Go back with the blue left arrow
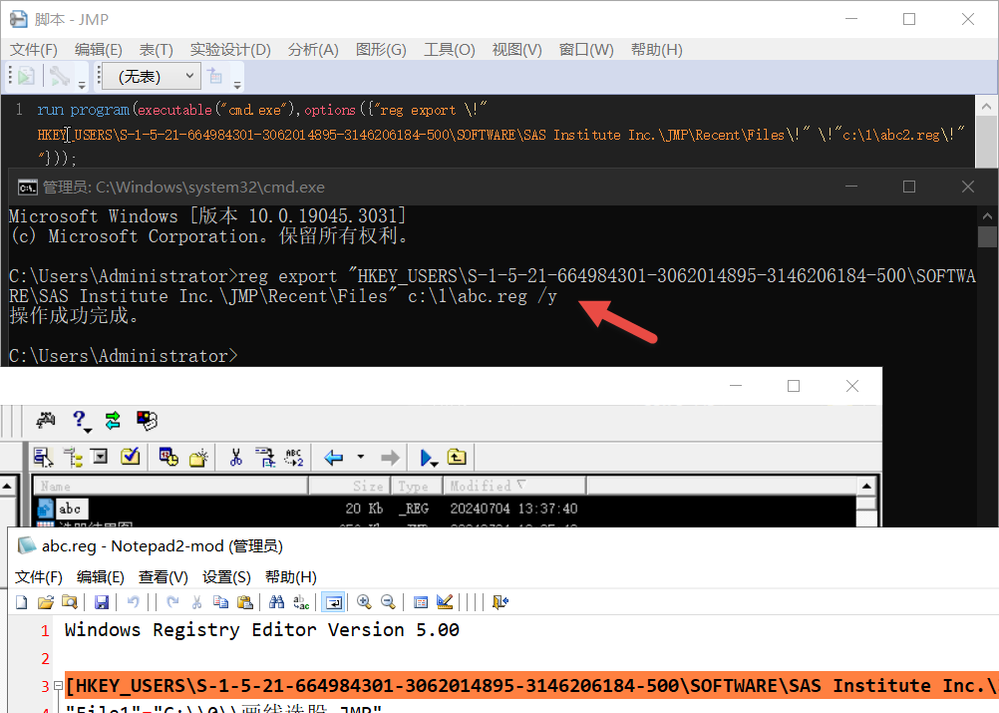 334,457
